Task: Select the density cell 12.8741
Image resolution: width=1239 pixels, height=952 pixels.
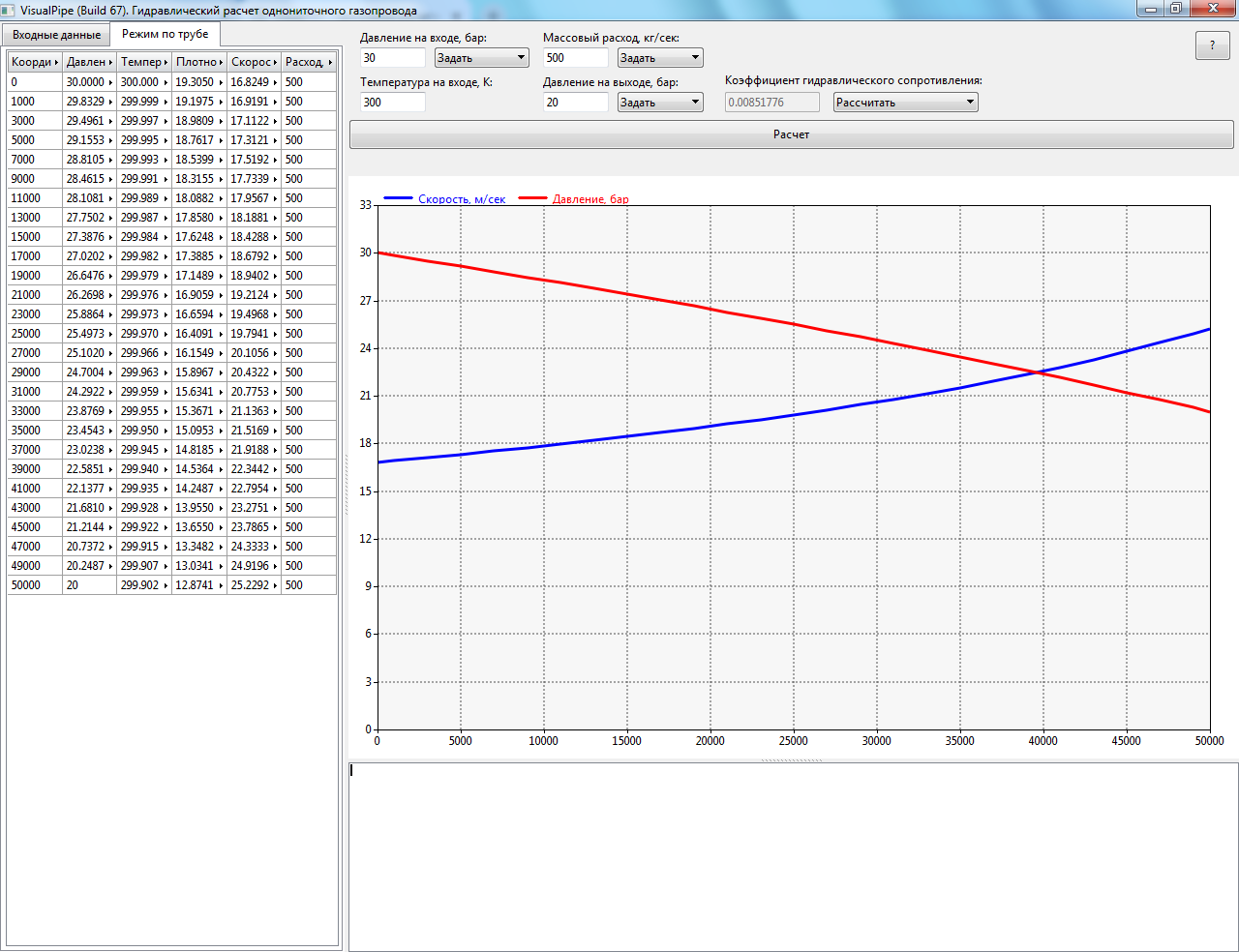Action: pyautogui.click(x=199, y=585)
